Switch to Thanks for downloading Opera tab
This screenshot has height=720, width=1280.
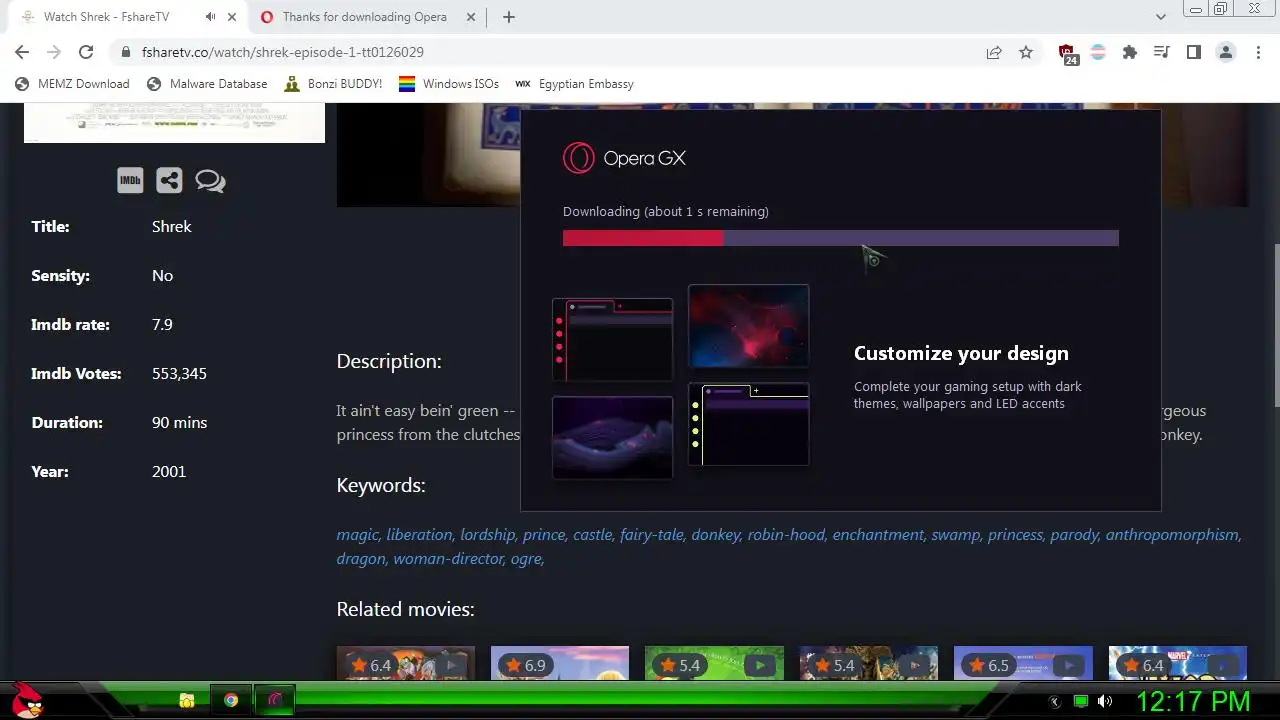point(364,17)
